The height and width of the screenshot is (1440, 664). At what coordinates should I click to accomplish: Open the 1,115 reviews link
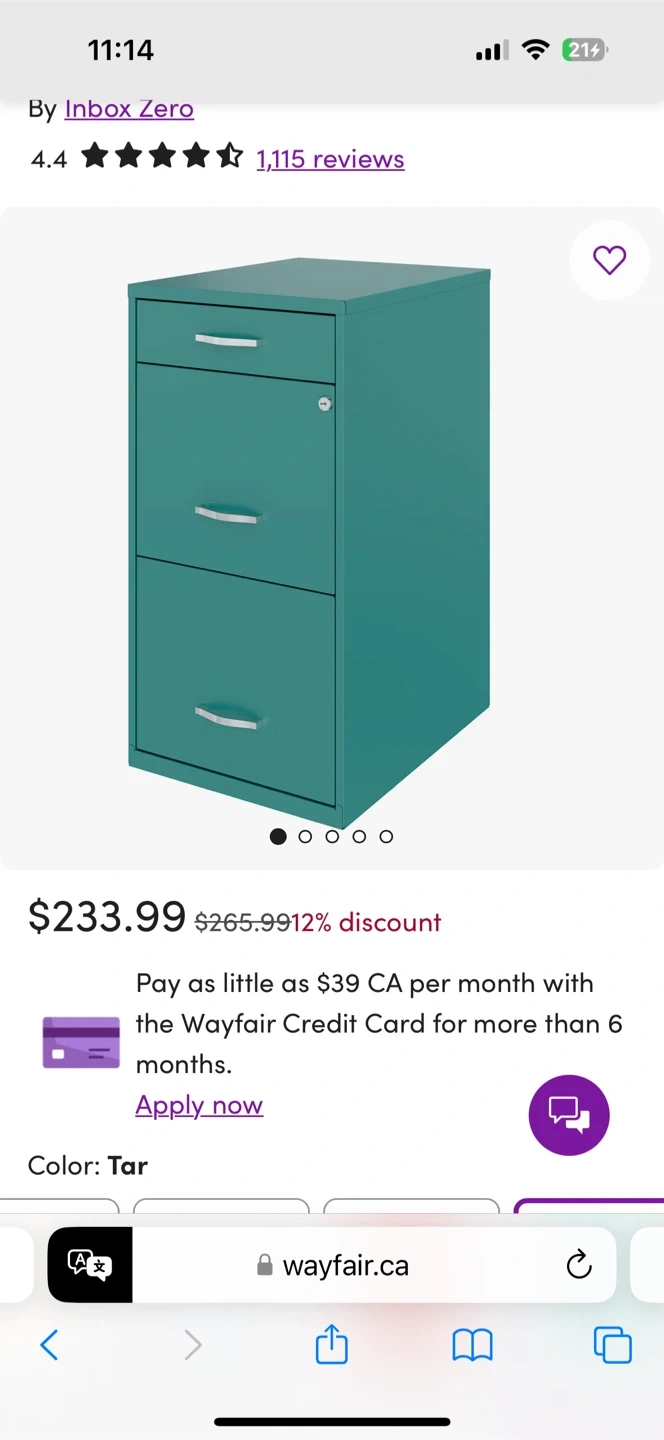(x=330, y=159)
